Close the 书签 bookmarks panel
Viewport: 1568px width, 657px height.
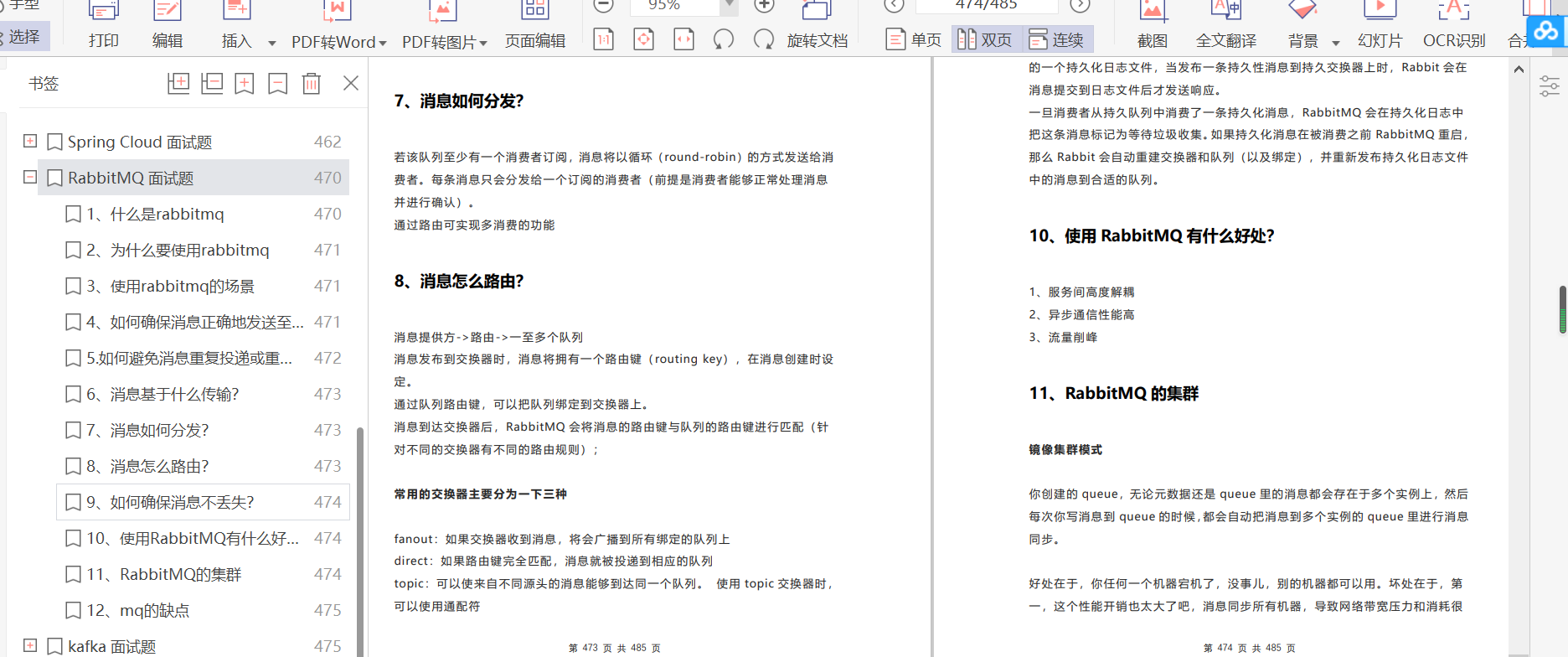[x=351, y=83]
